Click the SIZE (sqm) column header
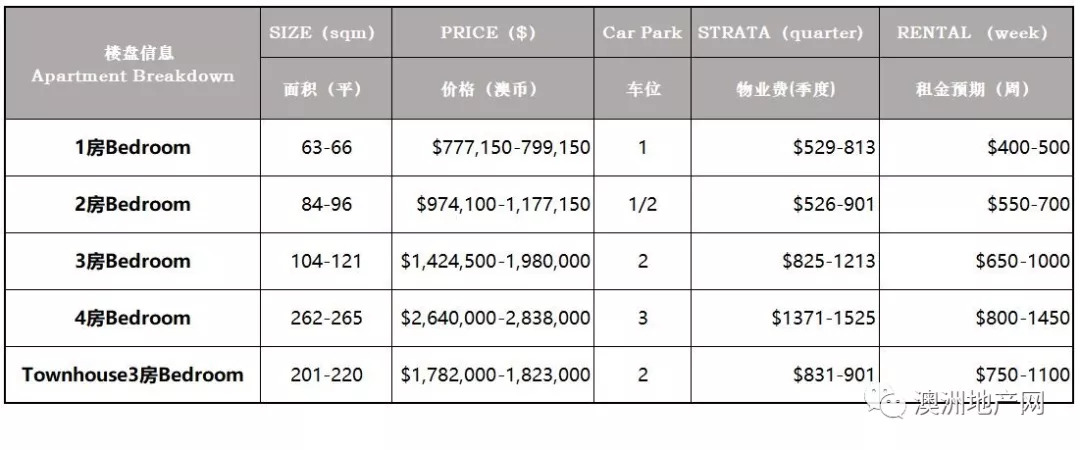Screen dimensions: 1080x450 (322, 33)
